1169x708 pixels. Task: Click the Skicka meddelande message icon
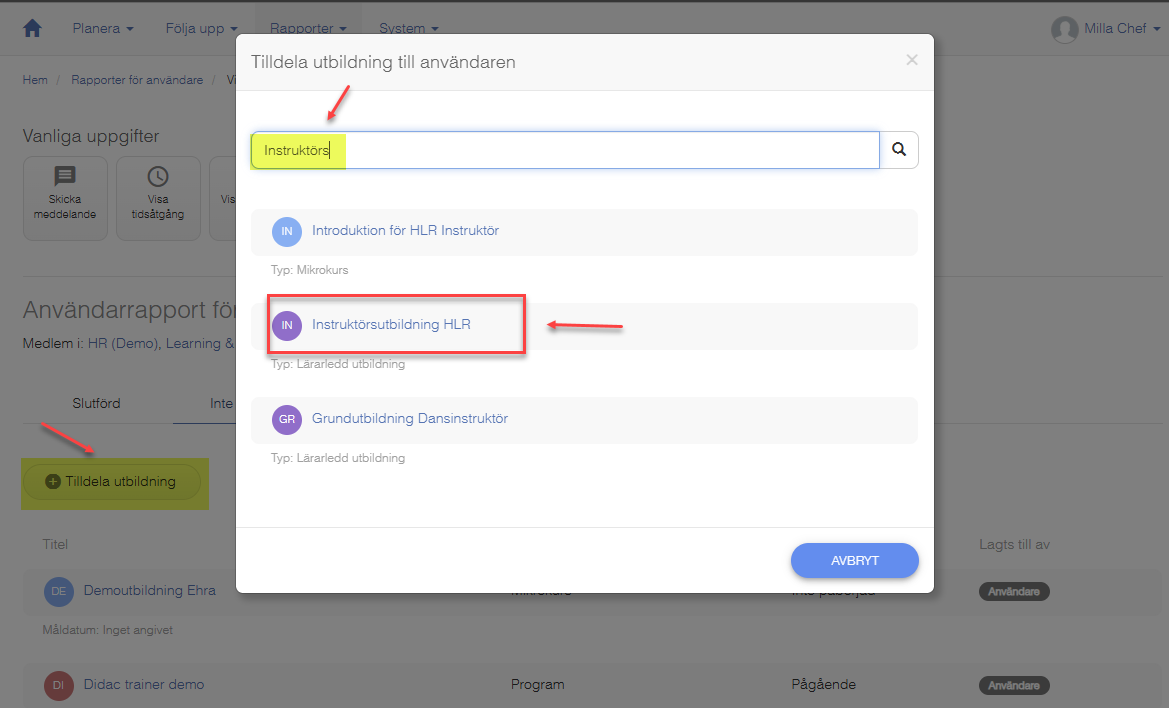tap(65, 177)
